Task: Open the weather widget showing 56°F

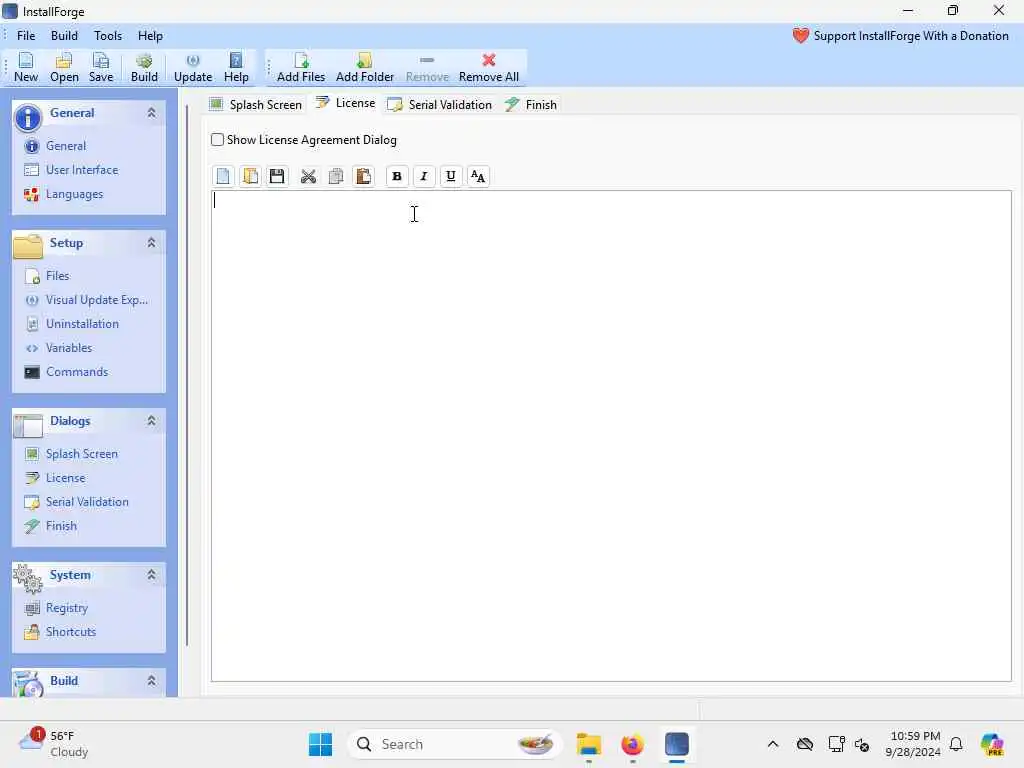Action: point(54,744)
